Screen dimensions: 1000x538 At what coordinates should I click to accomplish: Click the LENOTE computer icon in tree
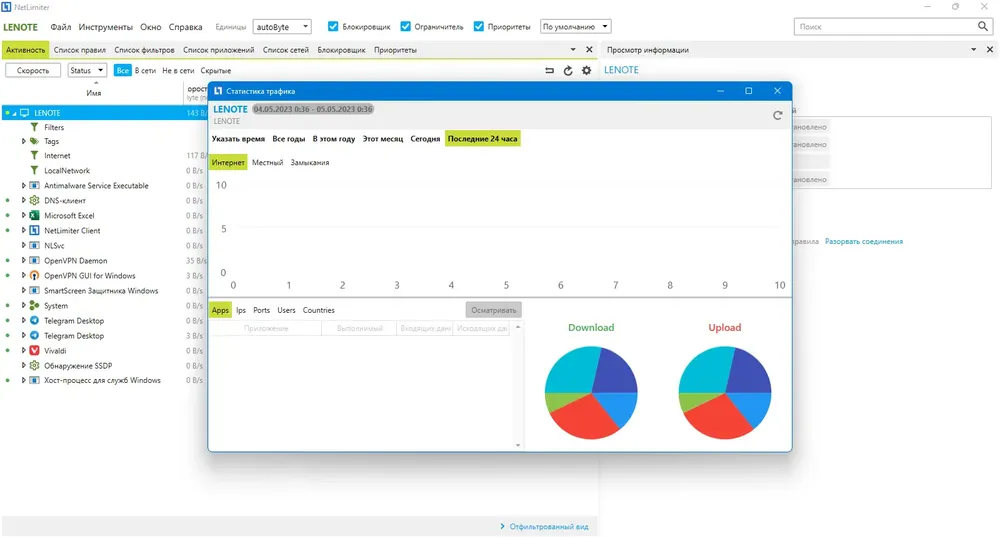[25, 113]
